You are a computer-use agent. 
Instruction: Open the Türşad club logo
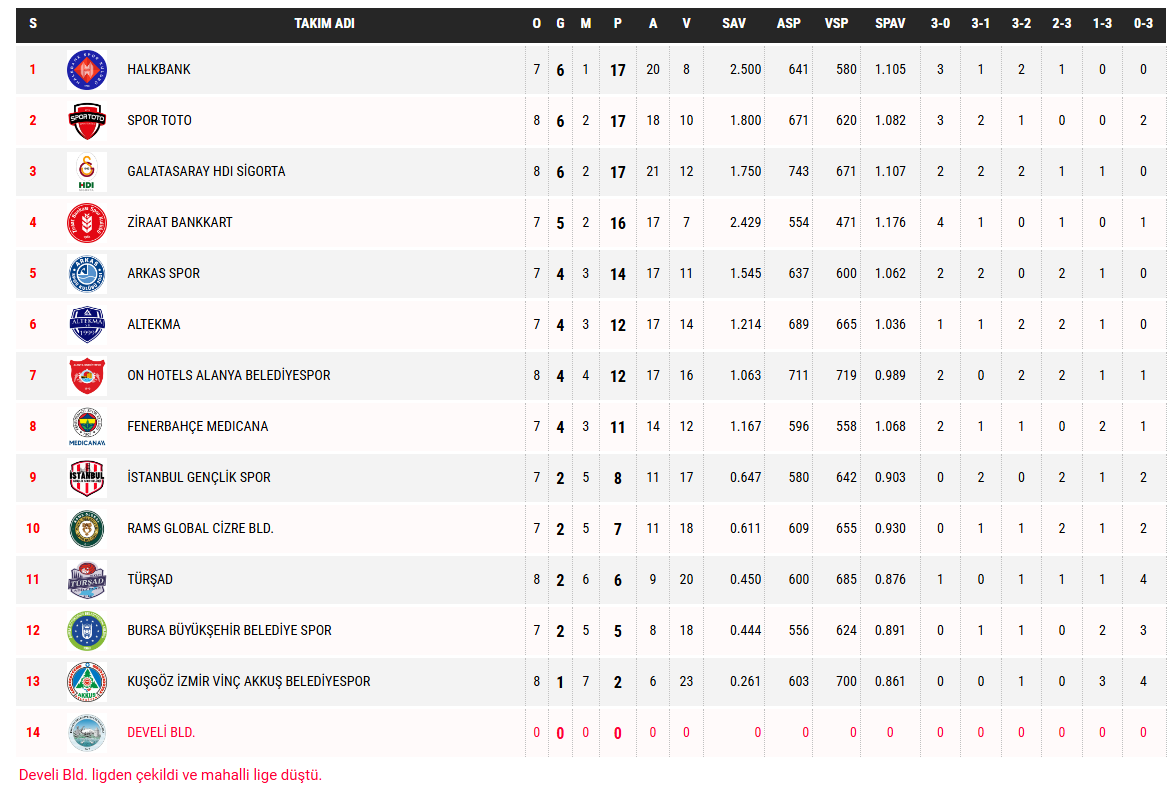[x=86, y=580]
